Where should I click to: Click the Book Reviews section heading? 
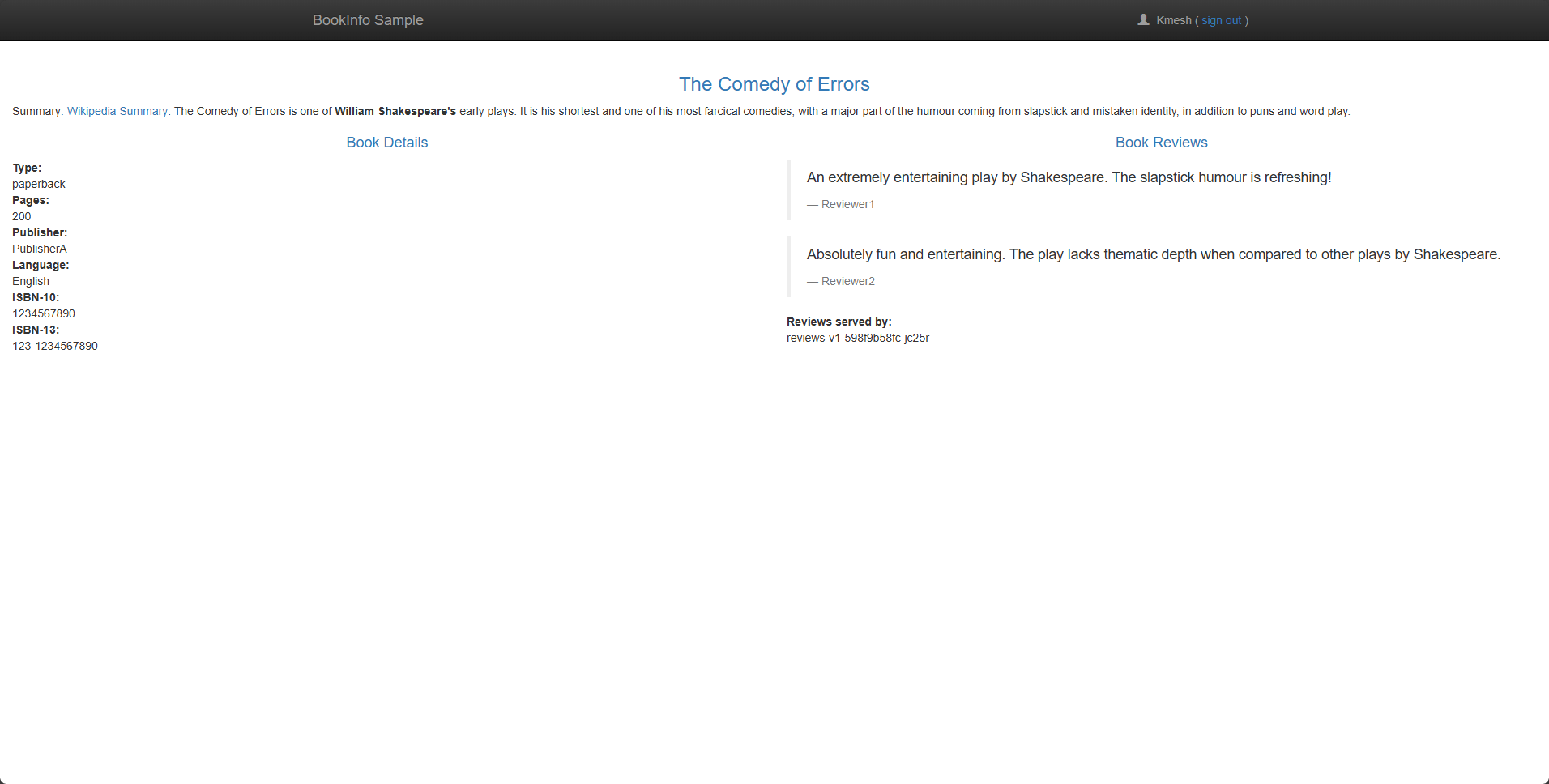[x=1161, y=142]
